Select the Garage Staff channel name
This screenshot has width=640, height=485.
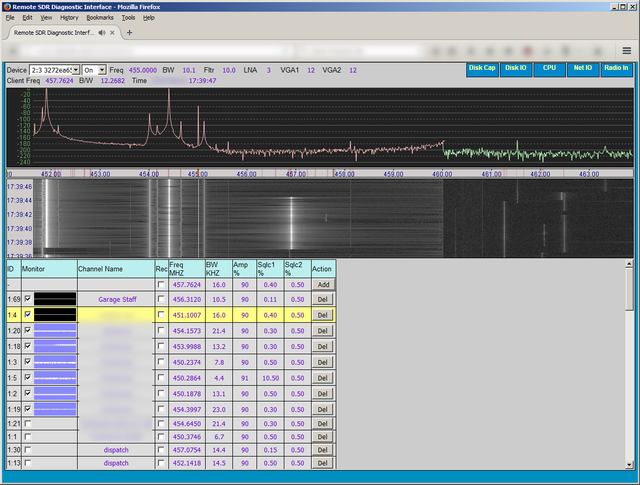[118, 299]
